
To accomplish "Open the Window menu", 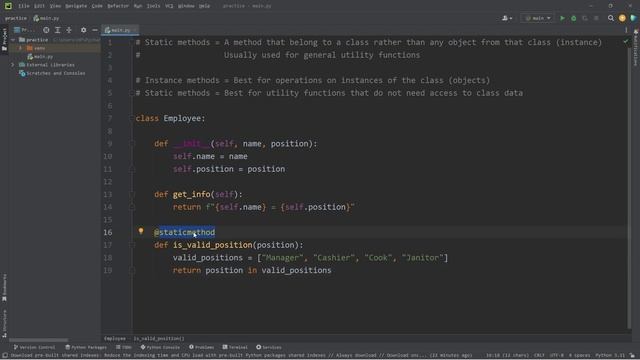I will 186,6.
